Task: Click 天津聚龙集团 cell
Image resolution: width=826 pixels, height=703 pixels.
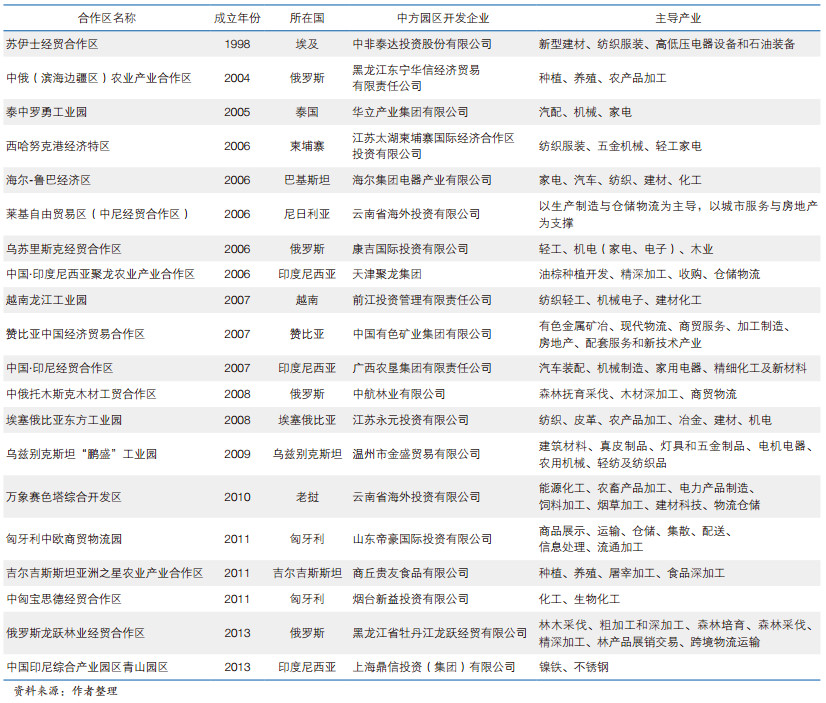Action: [x=387, y=274]
